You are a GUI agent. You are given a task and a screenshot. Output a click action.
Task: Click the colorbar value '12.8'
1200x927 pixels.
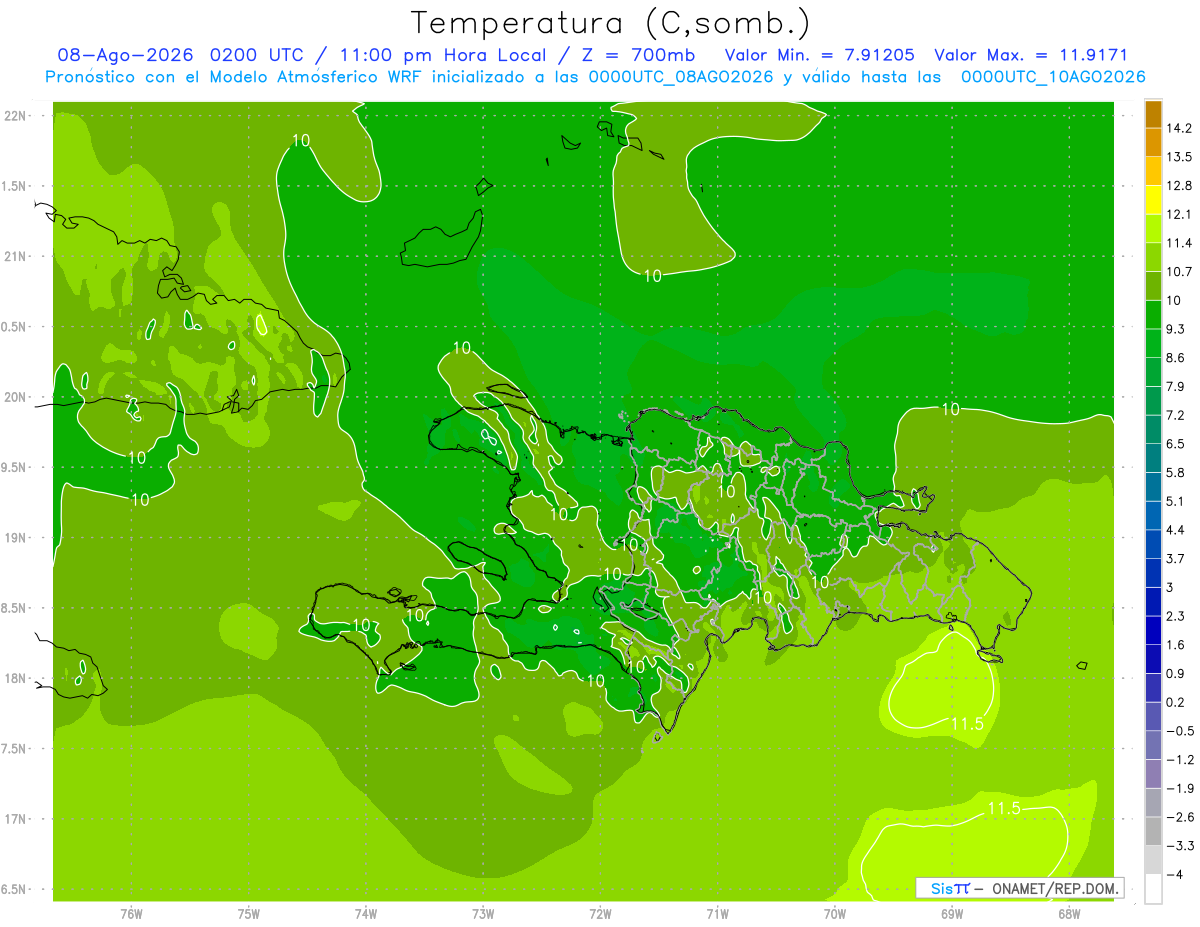coord(1180,186)
